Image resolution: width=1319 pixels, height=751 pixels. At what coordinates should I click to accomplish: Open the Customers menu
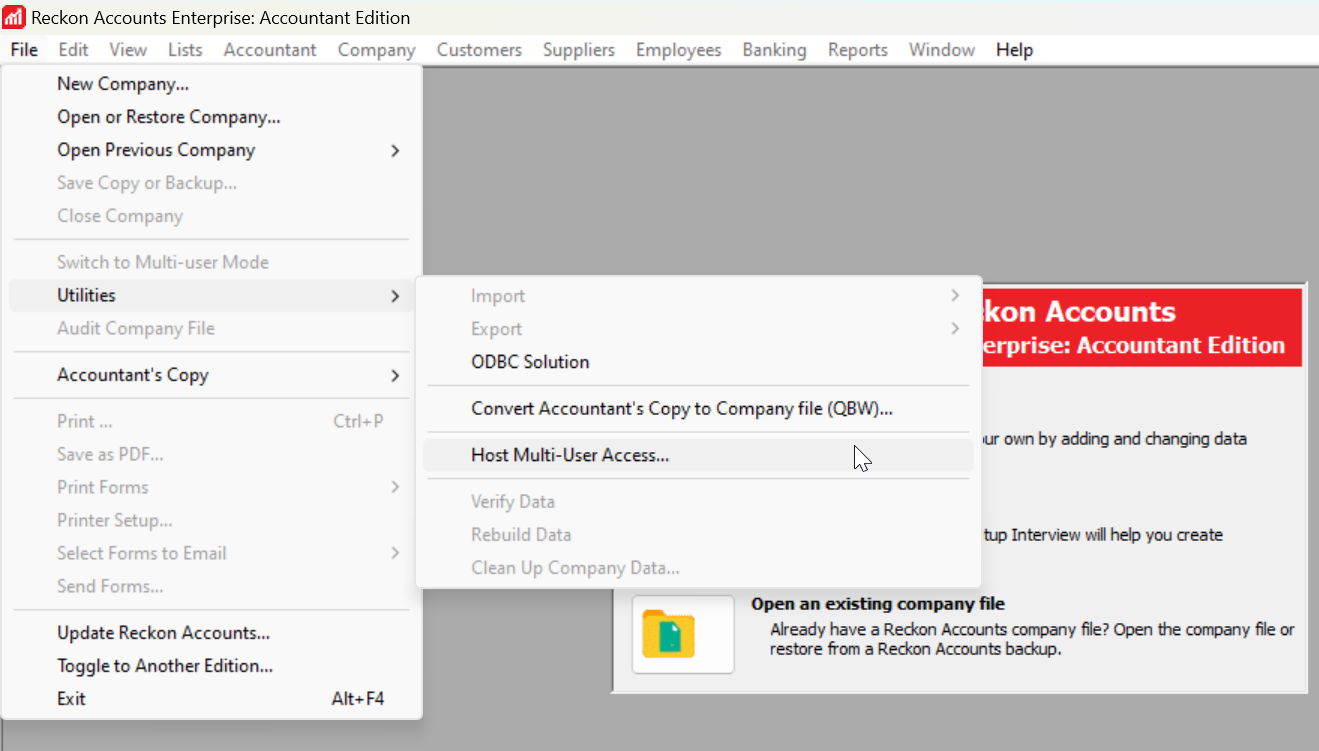pyautogui.click(x=479, y=50)
